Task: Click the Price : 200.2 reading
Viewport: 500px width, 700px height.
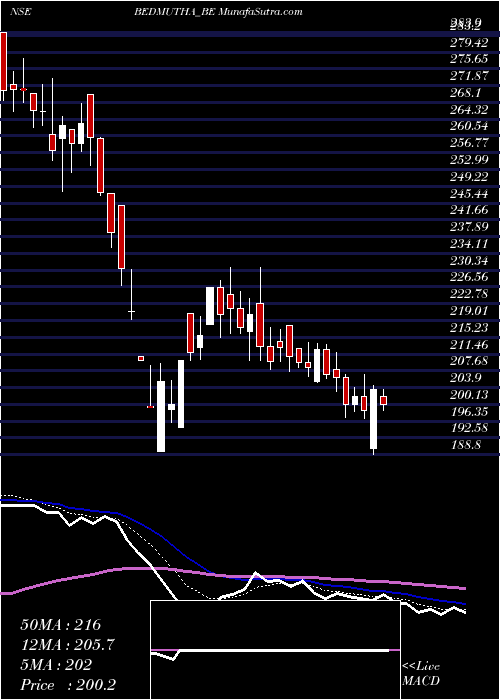Action: [x=66, y=685]
